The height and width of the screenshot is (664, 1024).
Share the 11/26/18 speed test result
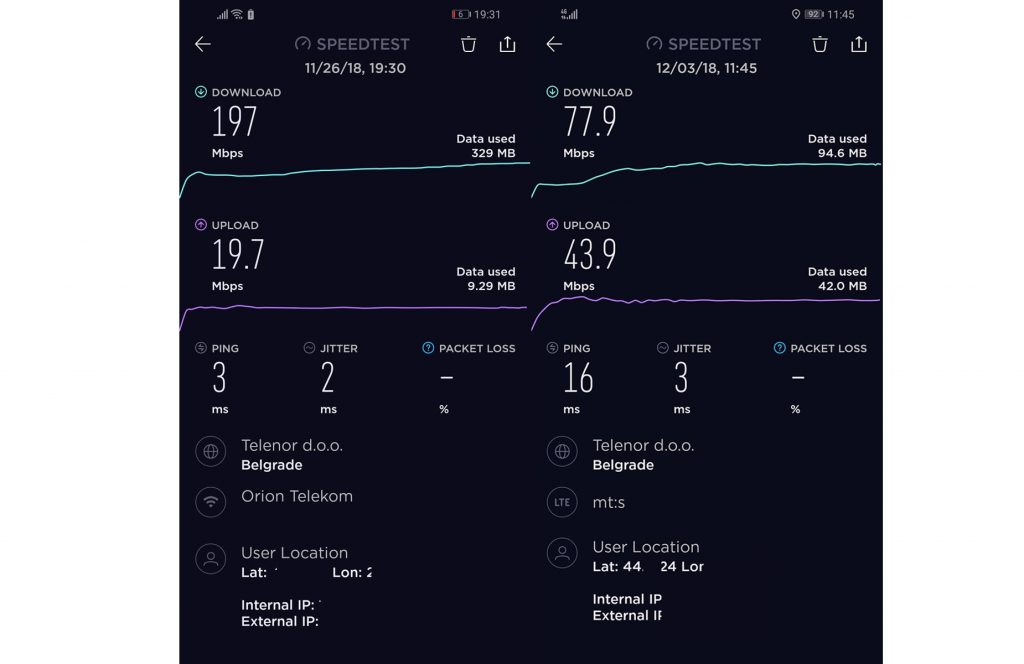coord(507,44)
